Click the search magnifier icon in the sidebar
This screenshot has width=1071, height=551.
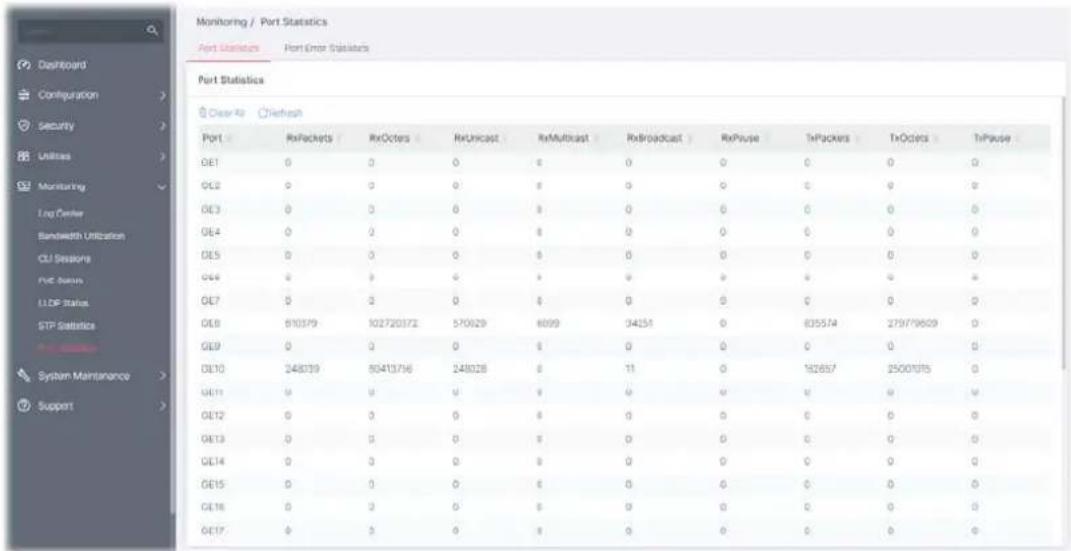(153, 31)
